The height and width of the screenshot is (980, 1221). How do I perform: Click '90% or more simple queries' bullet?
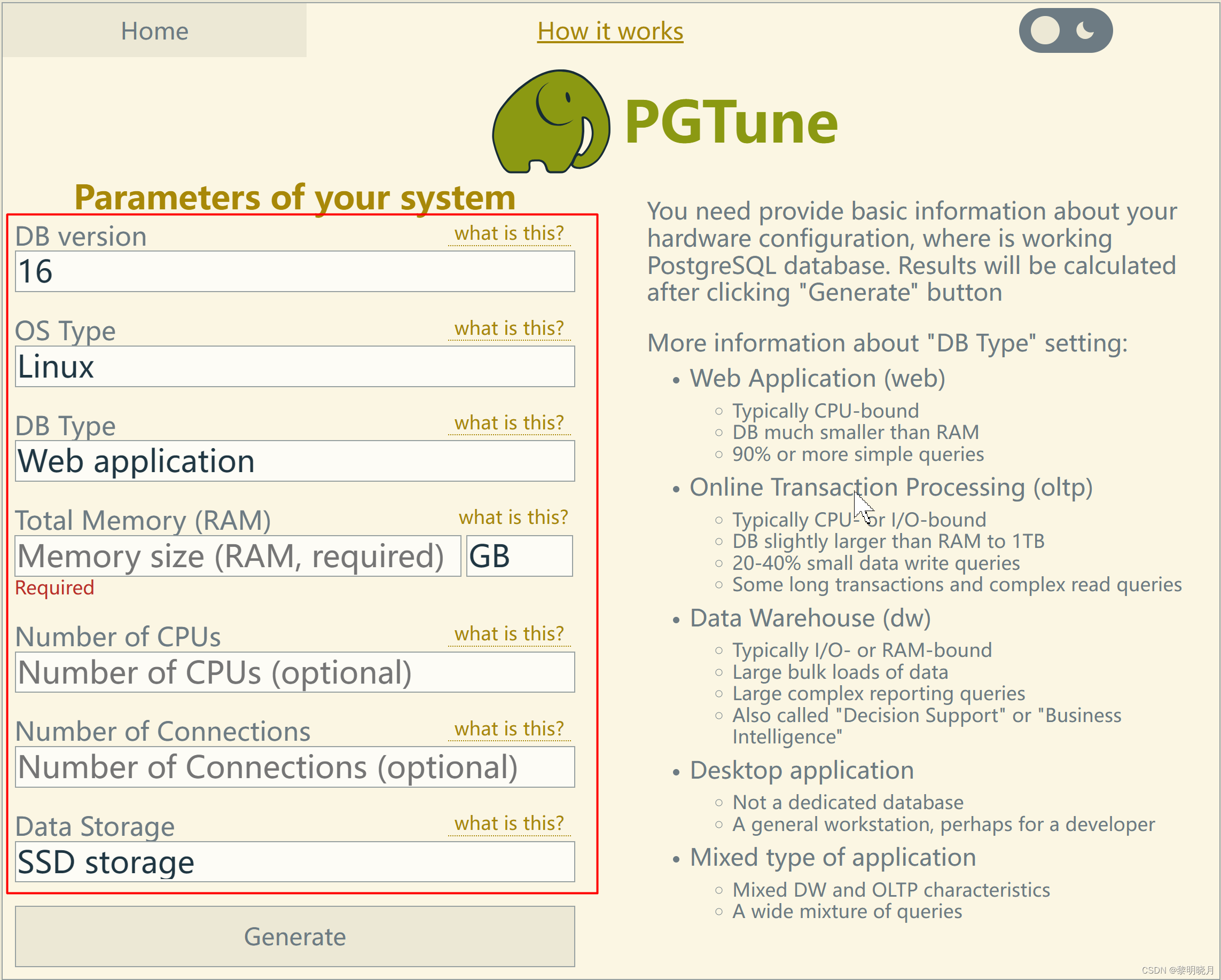pos(858,454)
